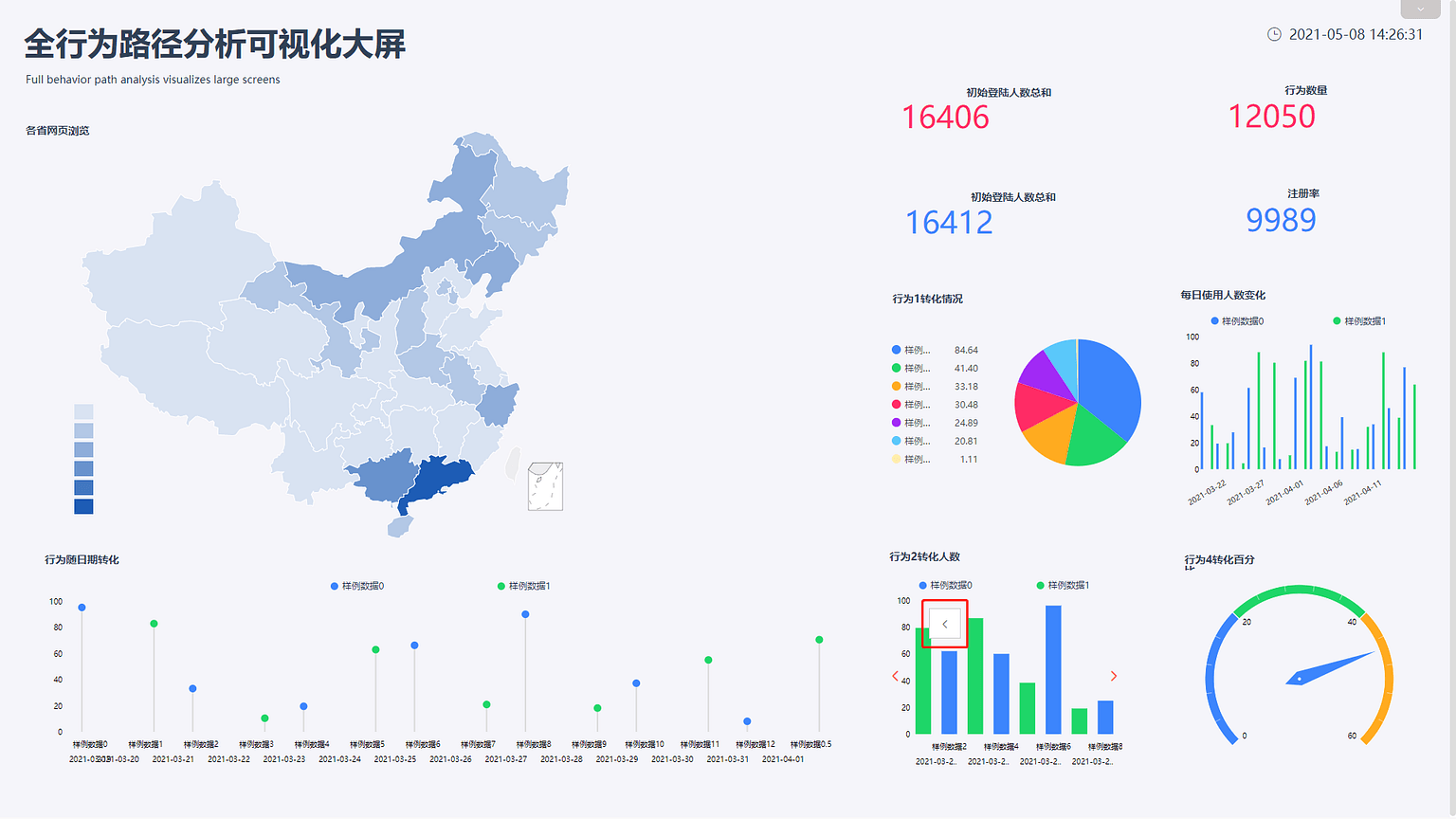Click the 行为1转化情况 pie chart heading
This screenshot has width=1456, height=819.
[927, 299]
